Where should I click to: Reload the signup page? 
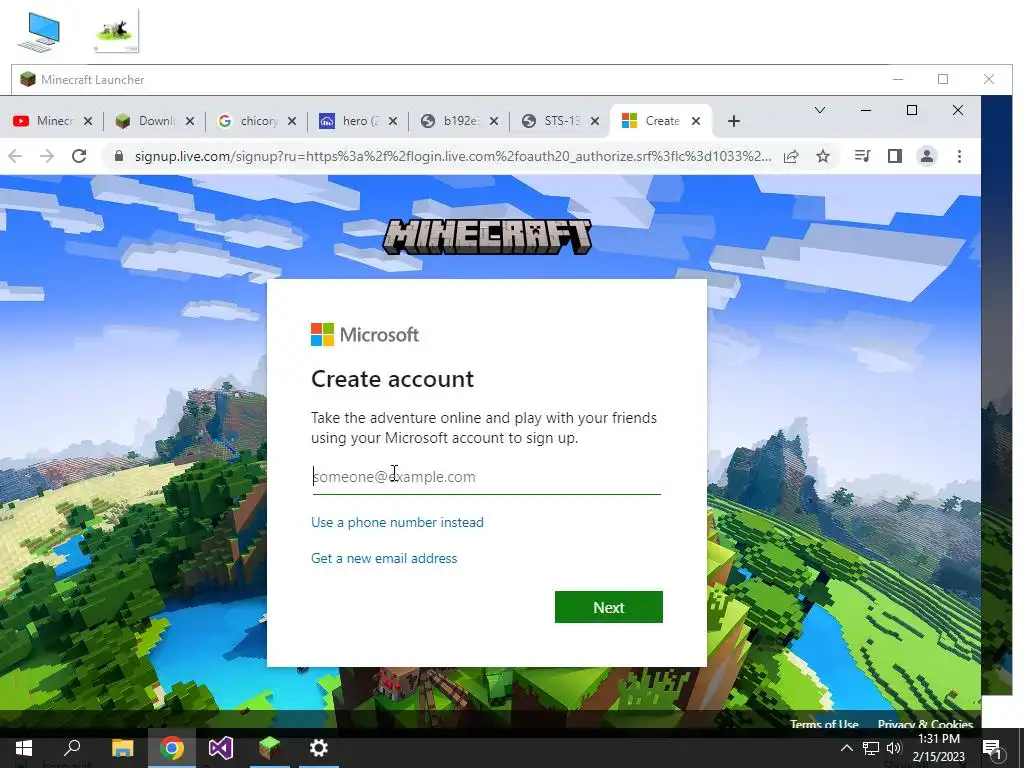[x=79, y=156]
